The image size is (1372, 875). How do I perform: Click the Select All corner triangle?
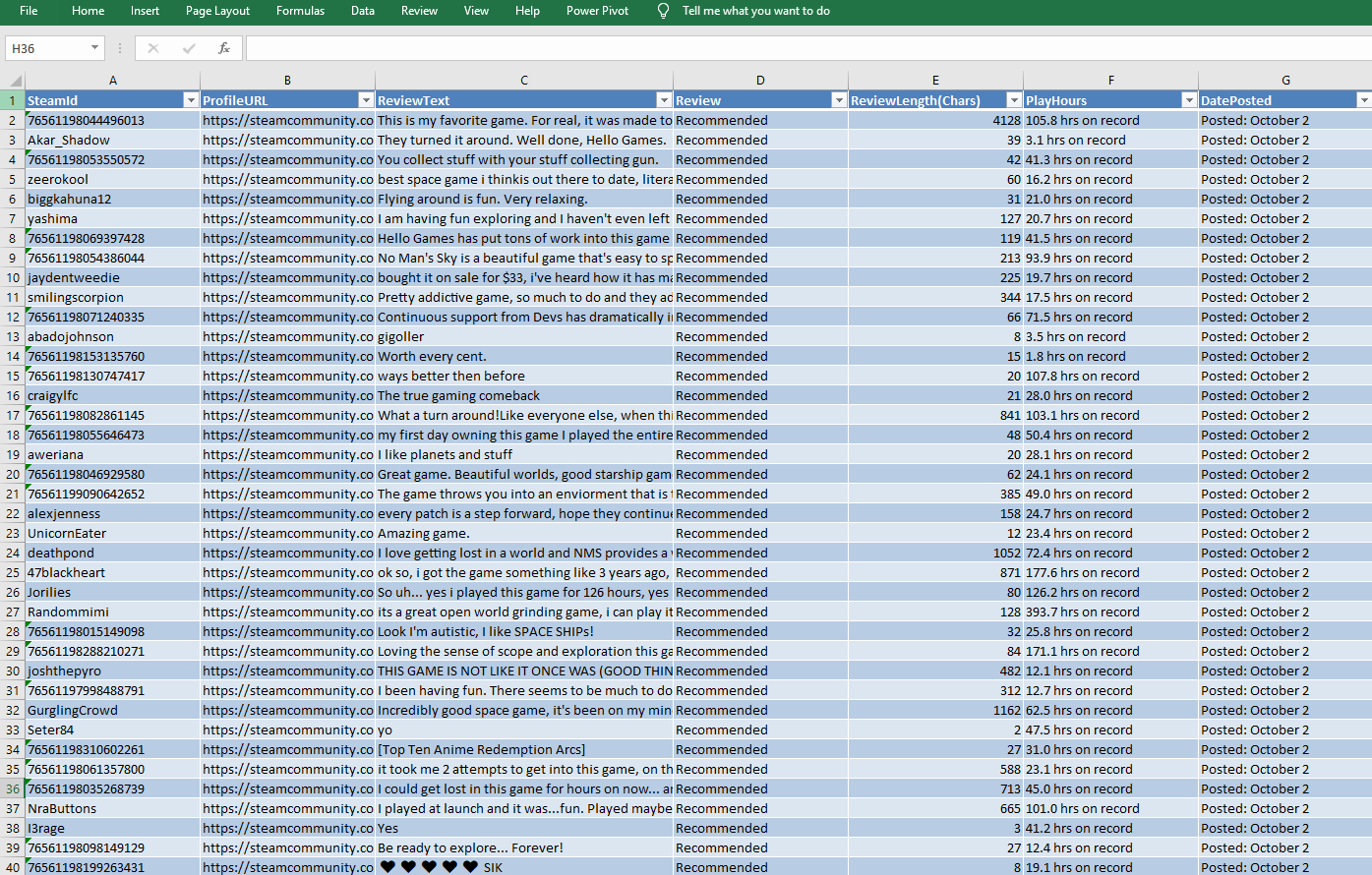(x=14, y=81)
